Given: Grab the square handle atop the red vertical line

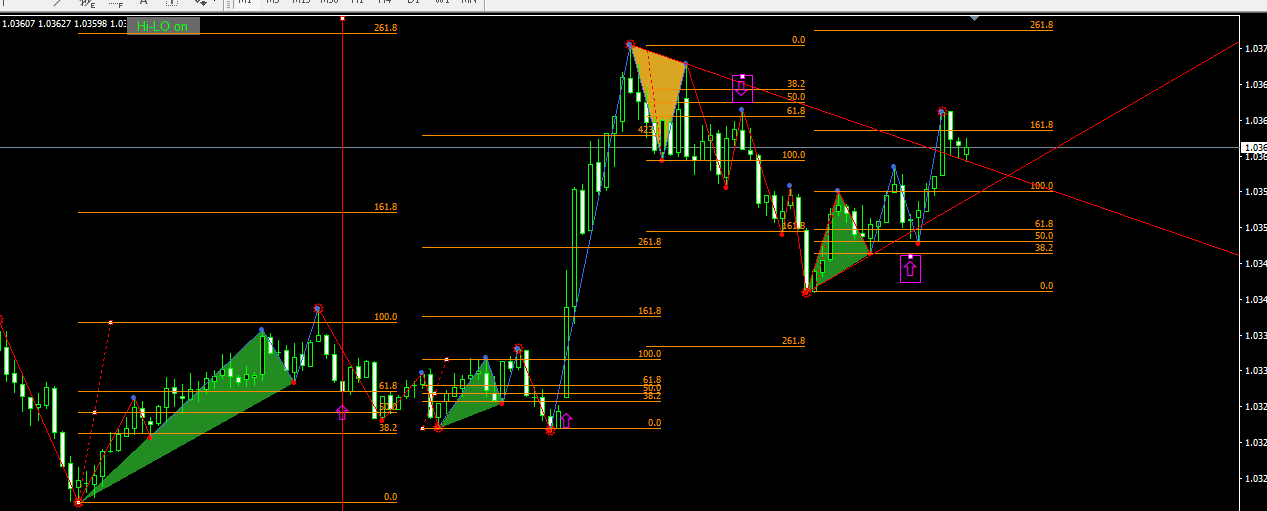Looking at the screenshot, I should [343, 18].
